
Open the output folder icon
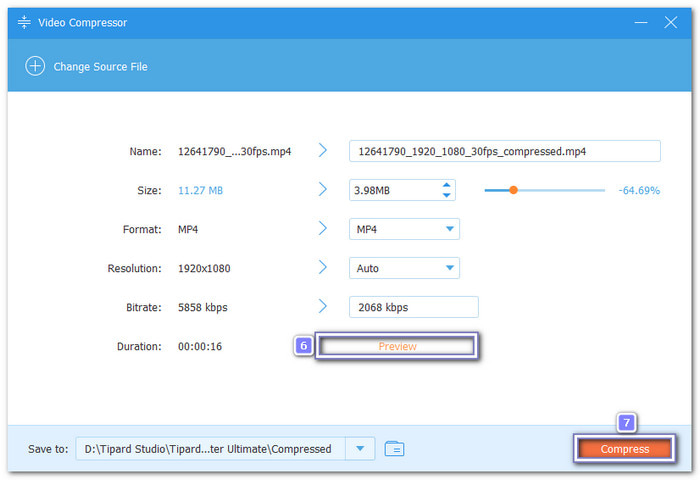(394, 448)
